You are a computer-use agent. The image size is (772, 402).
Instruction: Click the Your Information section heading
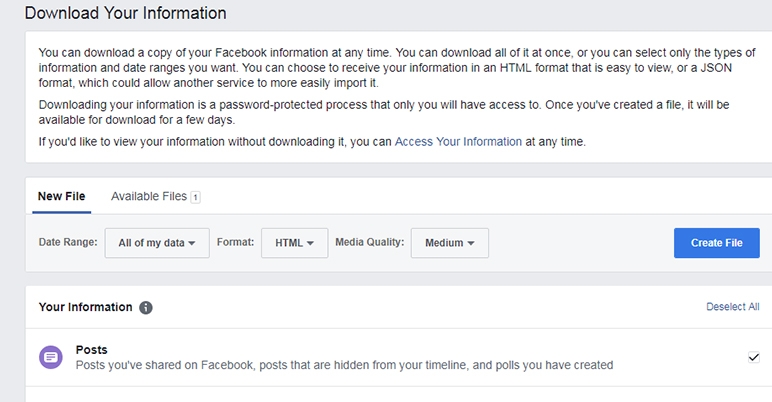tap(86, 307)
